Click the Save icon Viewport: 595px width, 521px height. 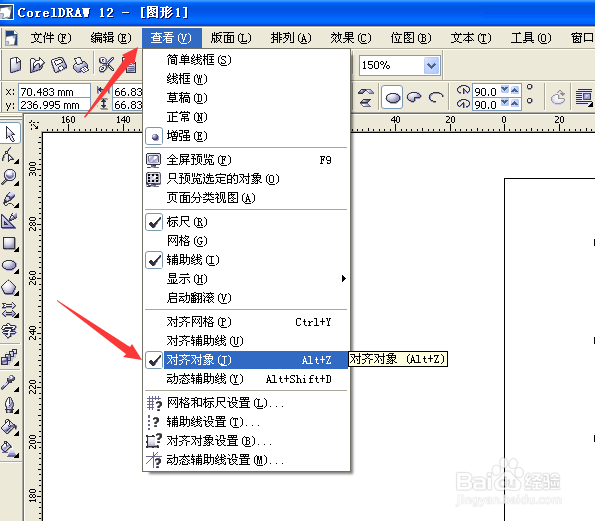pos(58,65)
